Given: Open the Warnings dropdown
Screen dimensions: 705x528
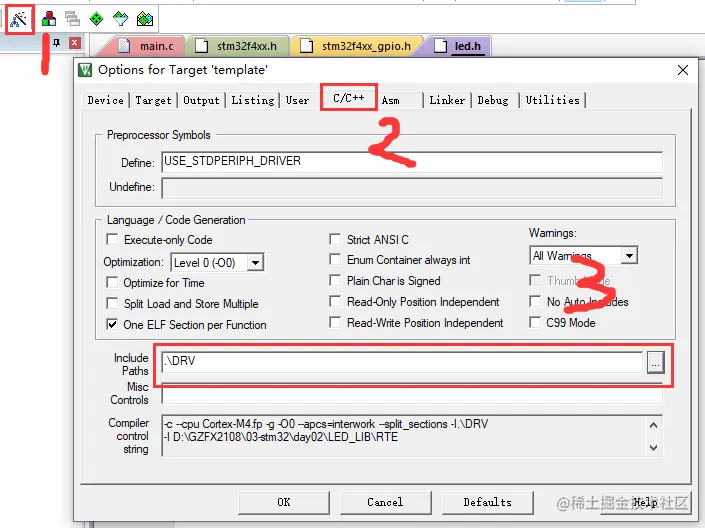Looking at the screenshot, I should 629,255.
